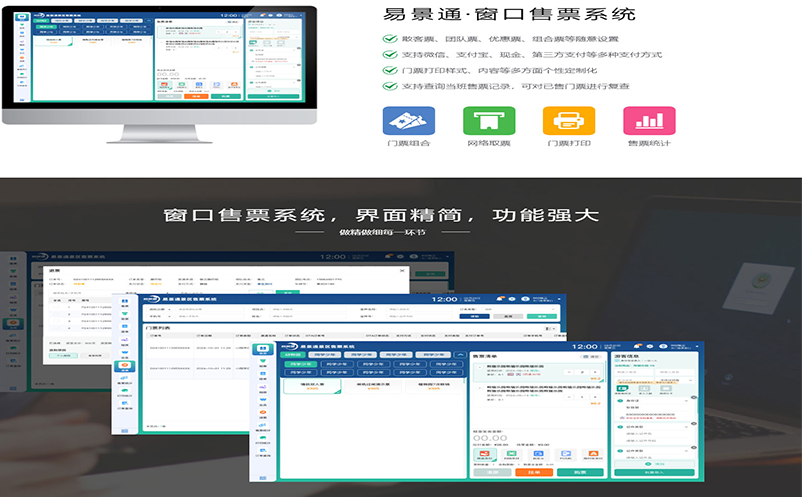Collapse the ticket category chevron in front window

[x=459, y=355]
